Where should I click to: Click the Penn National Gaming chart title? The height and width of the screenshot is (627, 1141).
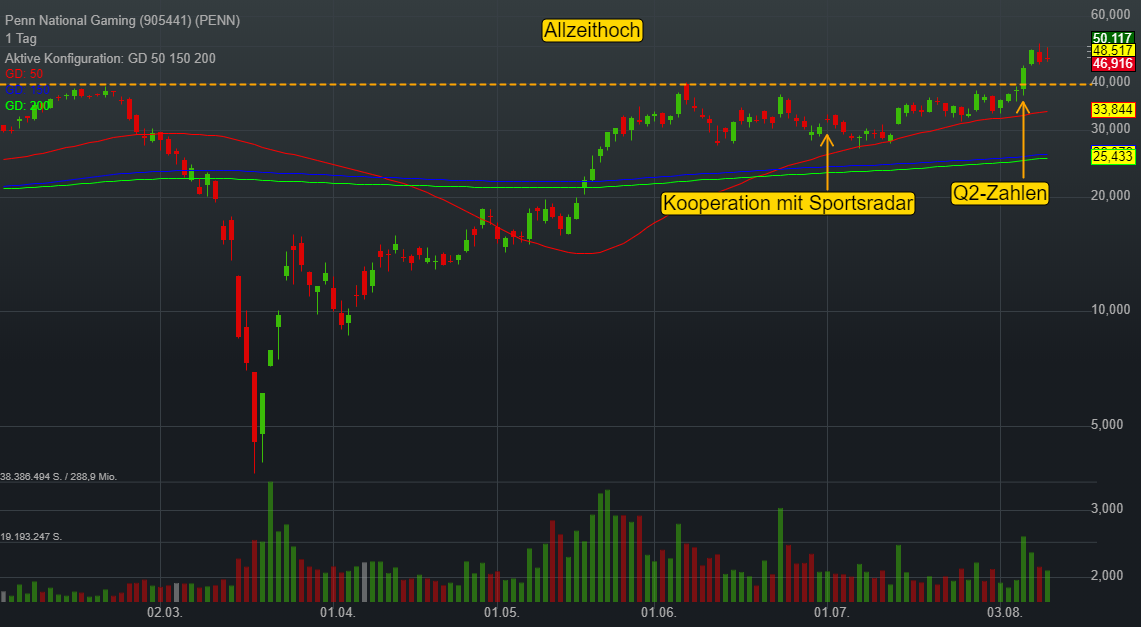122,20
